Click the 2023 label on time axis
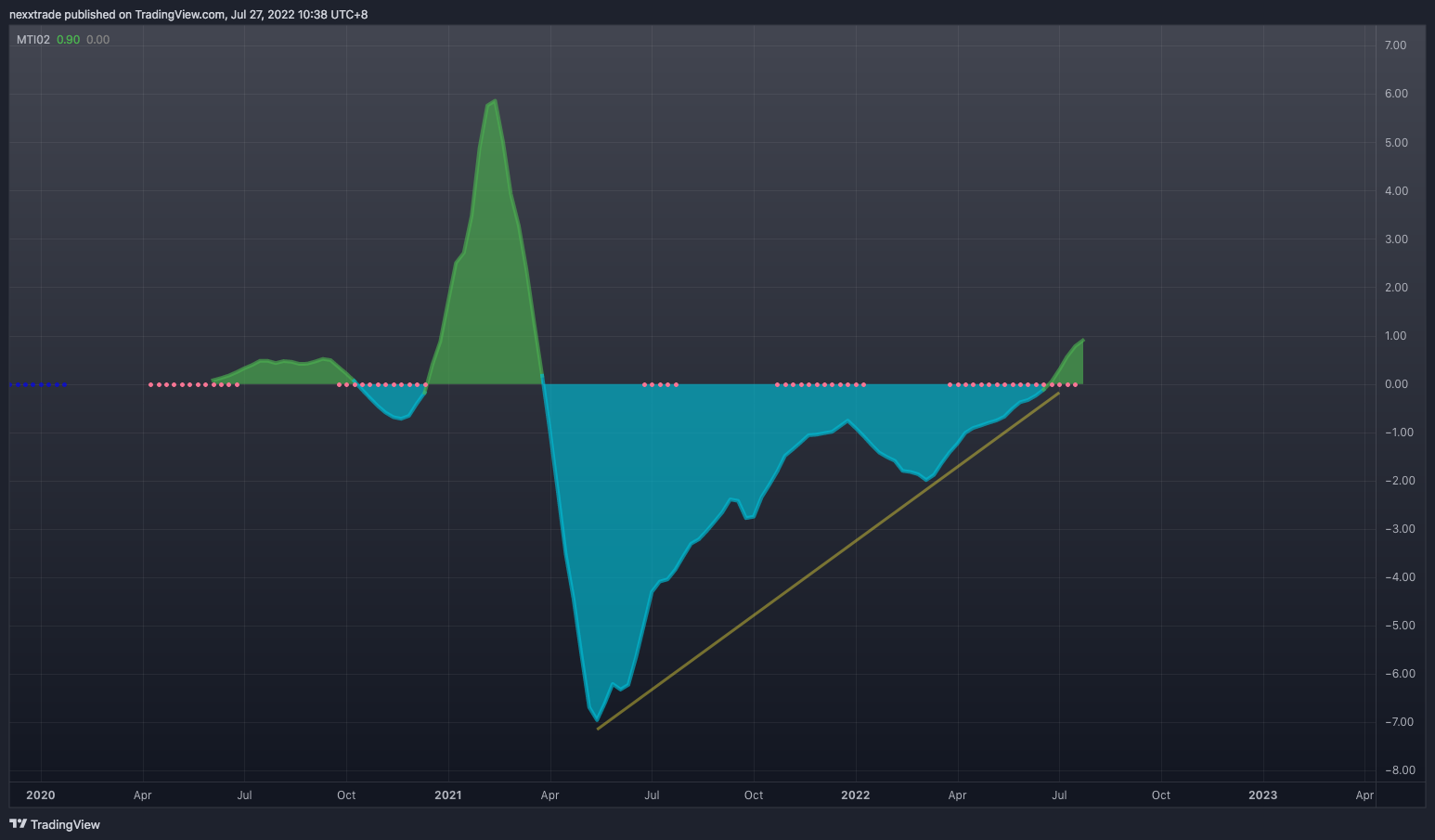The image size is (1435, 840). pyautogui.click(x=1263, y=795)
